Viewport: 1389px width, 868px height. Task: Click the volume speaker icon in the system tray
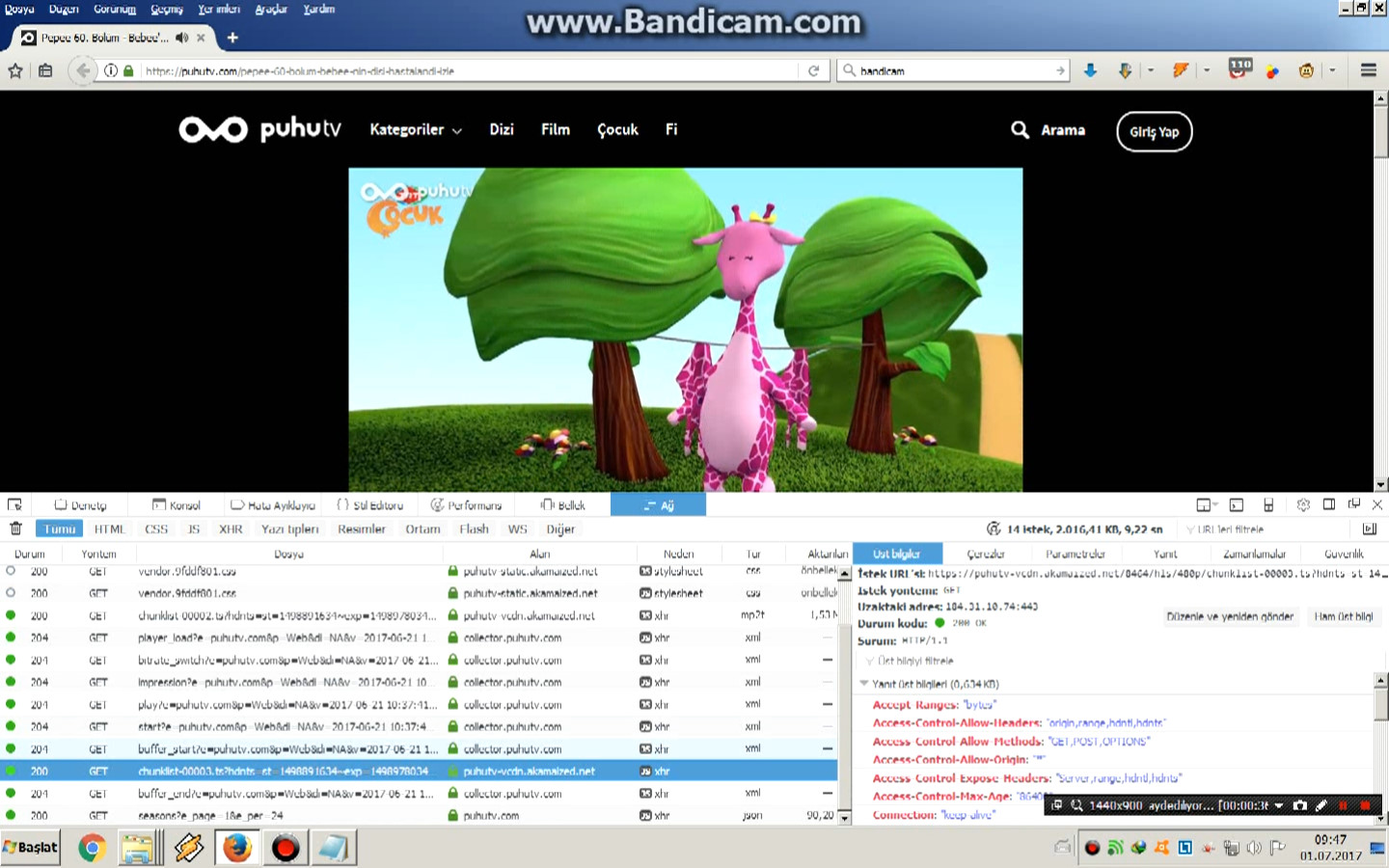click(1254, 848)
